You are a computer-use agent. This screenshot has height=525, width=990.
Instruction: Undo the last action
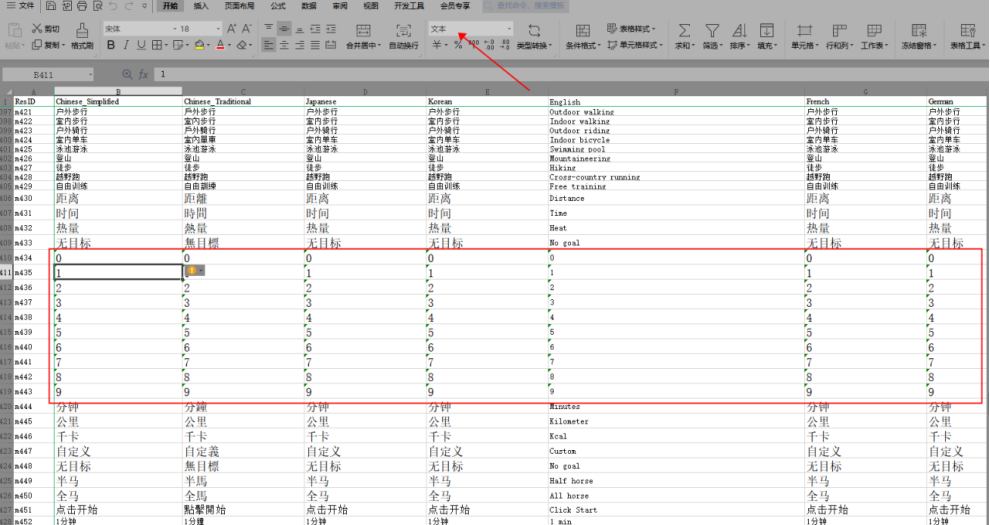pos(113,6)
